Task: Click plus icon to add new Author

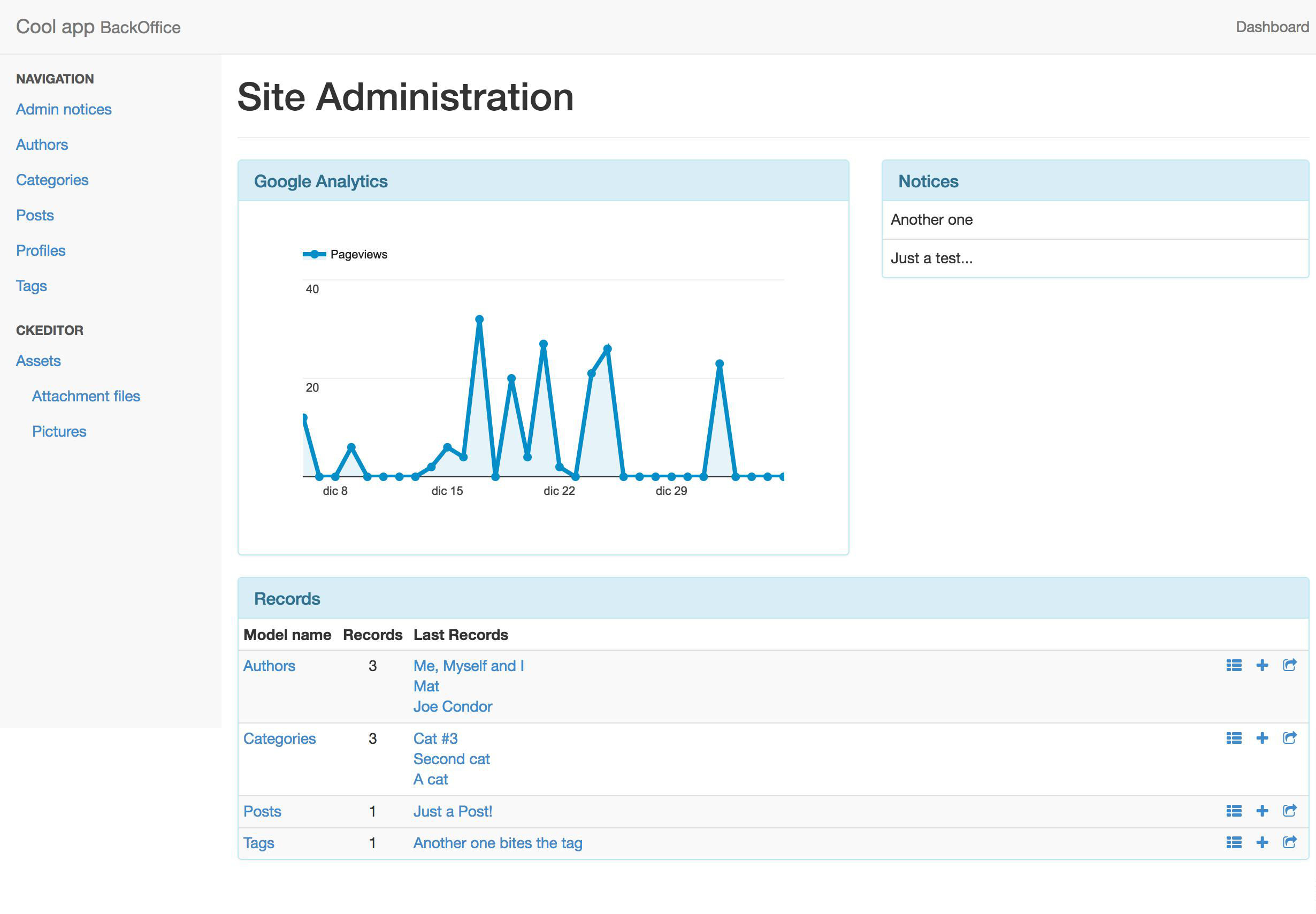Action: [1261, 665]
